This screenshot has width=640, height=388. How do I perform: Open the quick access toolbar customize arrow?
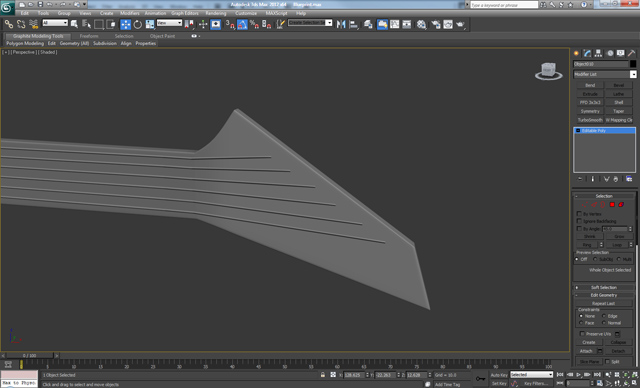(x=85, y=4)
